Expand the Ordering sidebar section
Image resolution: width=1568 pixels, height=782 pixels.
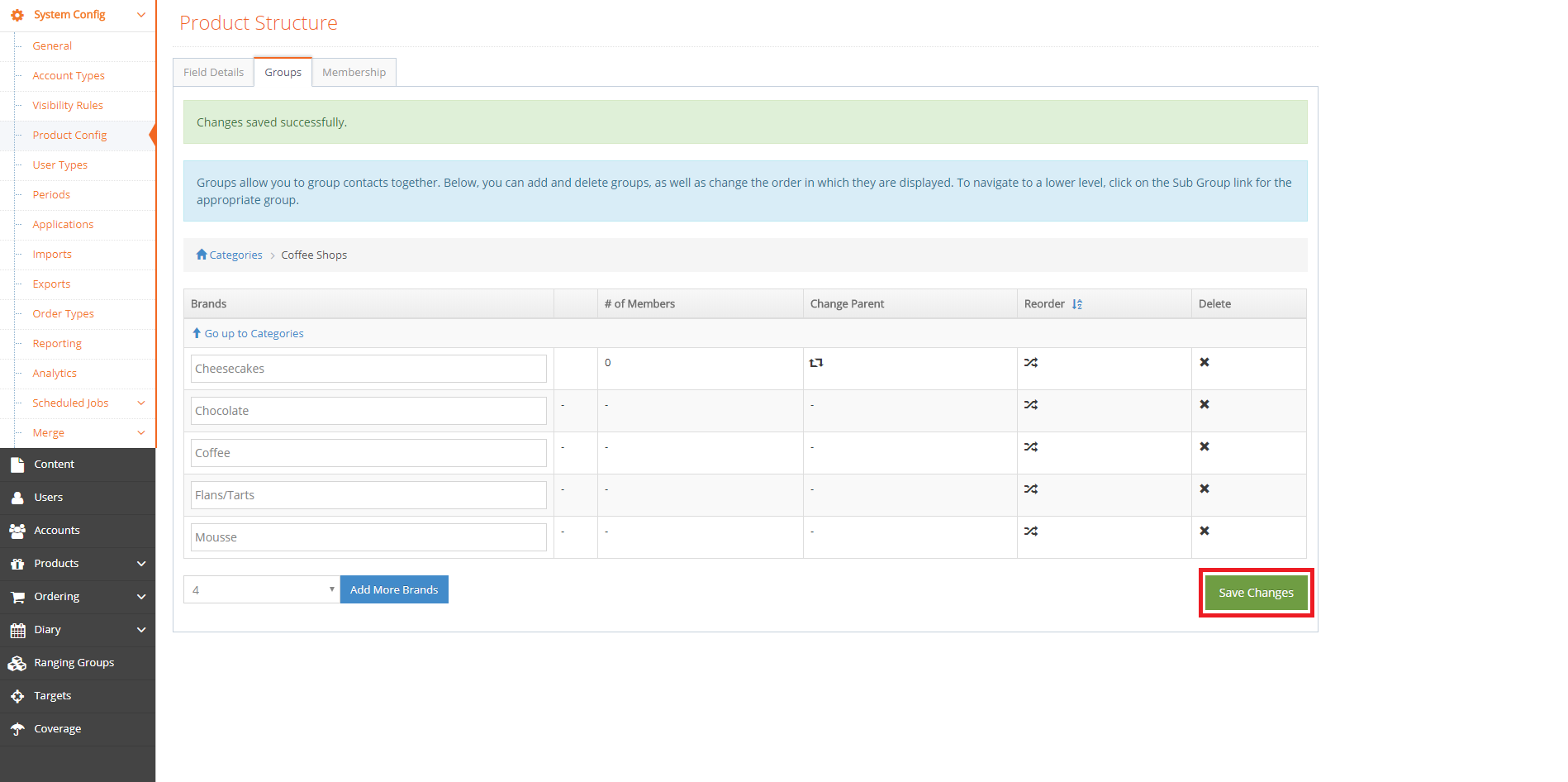(x=141, y=597)
